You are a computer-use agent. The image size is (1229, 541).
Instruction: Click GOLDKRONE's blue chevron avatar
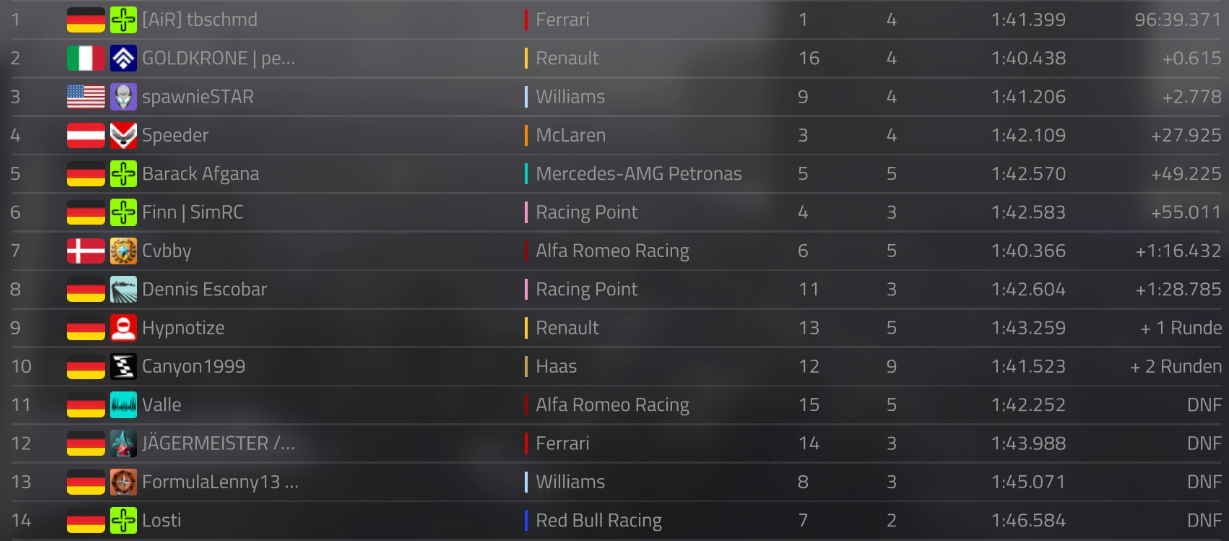point(123,58)
